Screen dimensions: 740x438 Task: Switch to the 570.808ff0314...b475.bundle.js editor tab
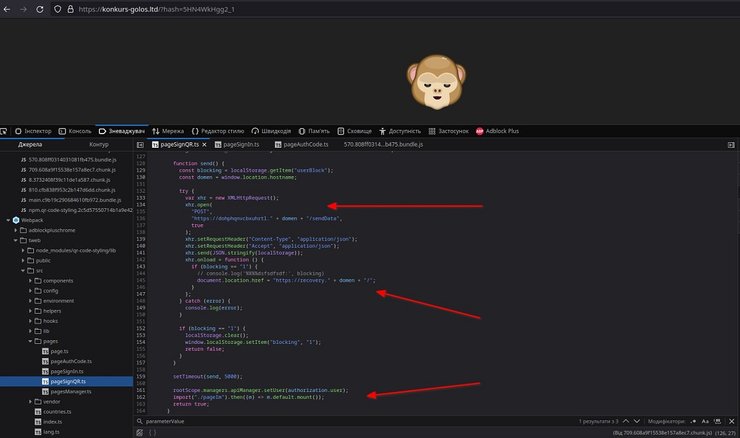pos(383,144)
